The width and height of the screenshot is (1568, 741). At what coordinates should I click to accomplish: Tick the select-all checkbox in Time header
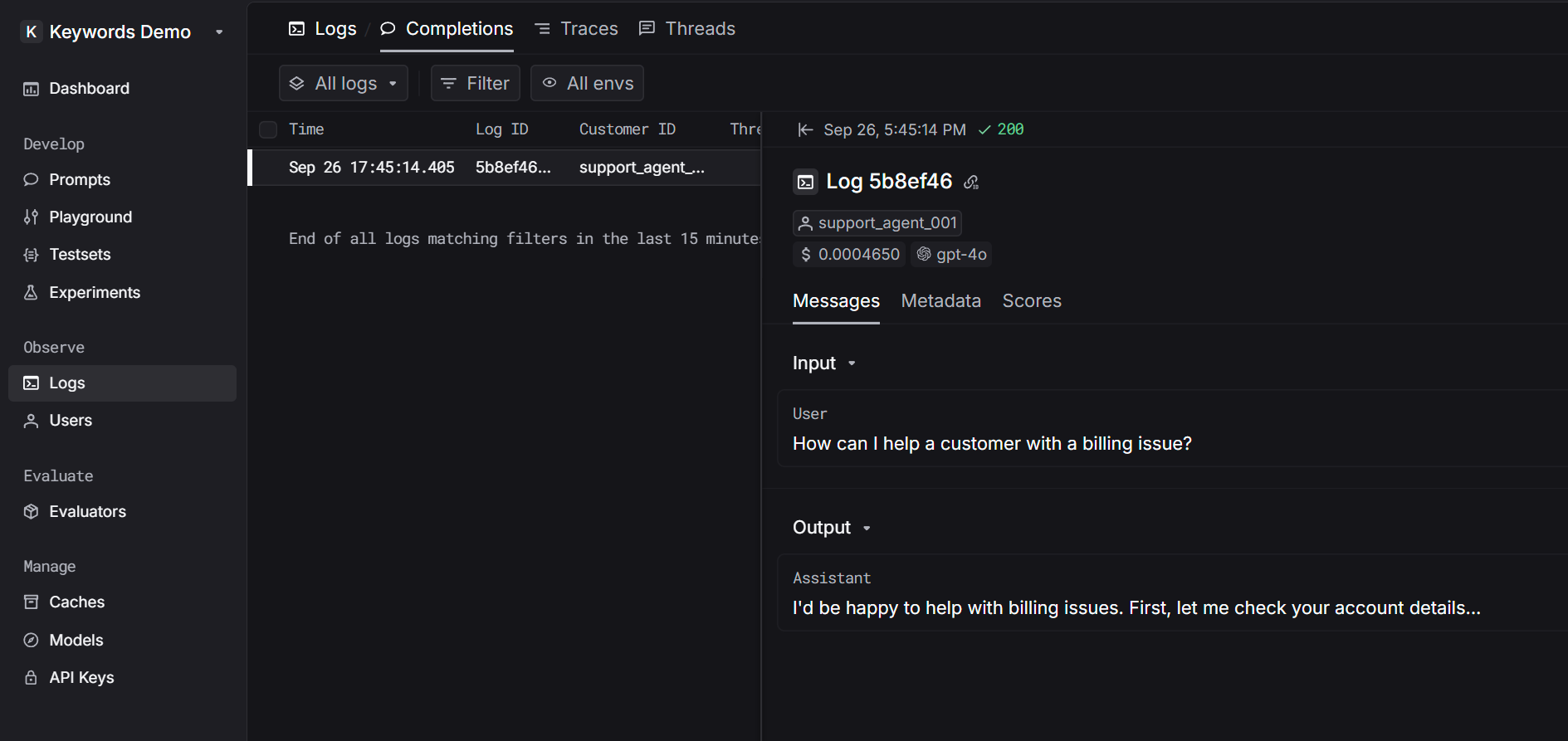pos(268,129)
